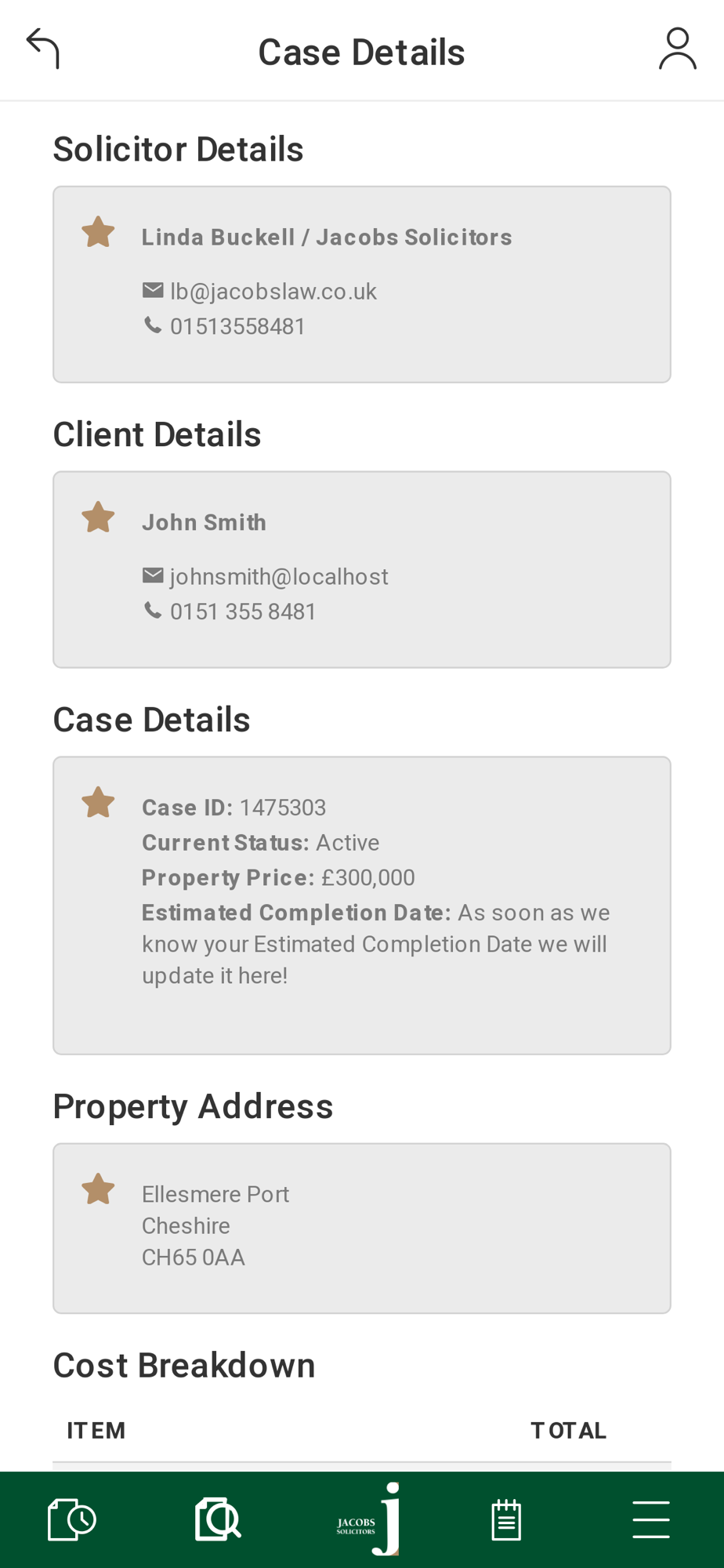The image size is (724, 1568).
Task: Tap the phone icon in Client Details
Action: coord(153,610)
